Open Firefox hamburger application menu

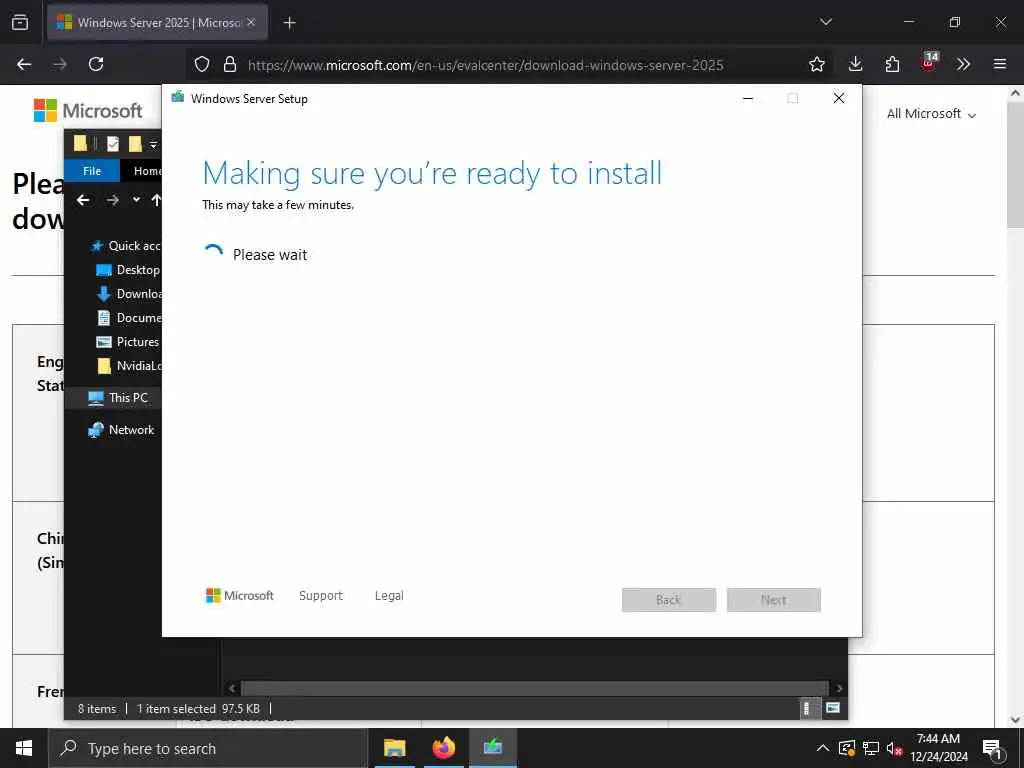pyautogui.click(x=1000, y=64)
